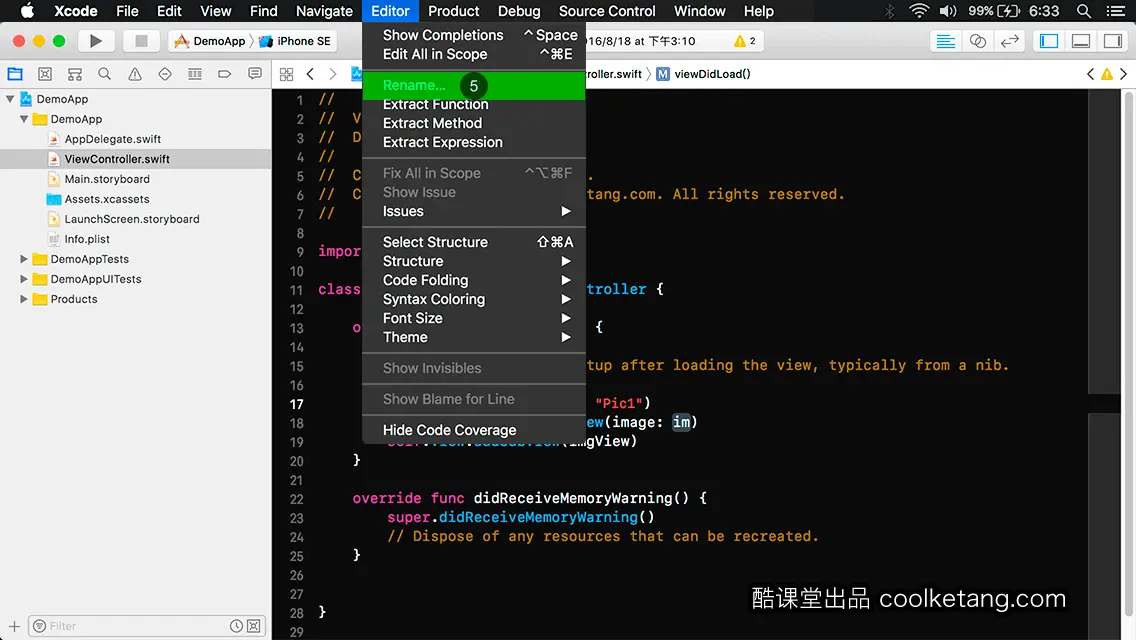Open the Project navigator folder icon
Viewport: 1136px width, 640px height.
point(14,74)
